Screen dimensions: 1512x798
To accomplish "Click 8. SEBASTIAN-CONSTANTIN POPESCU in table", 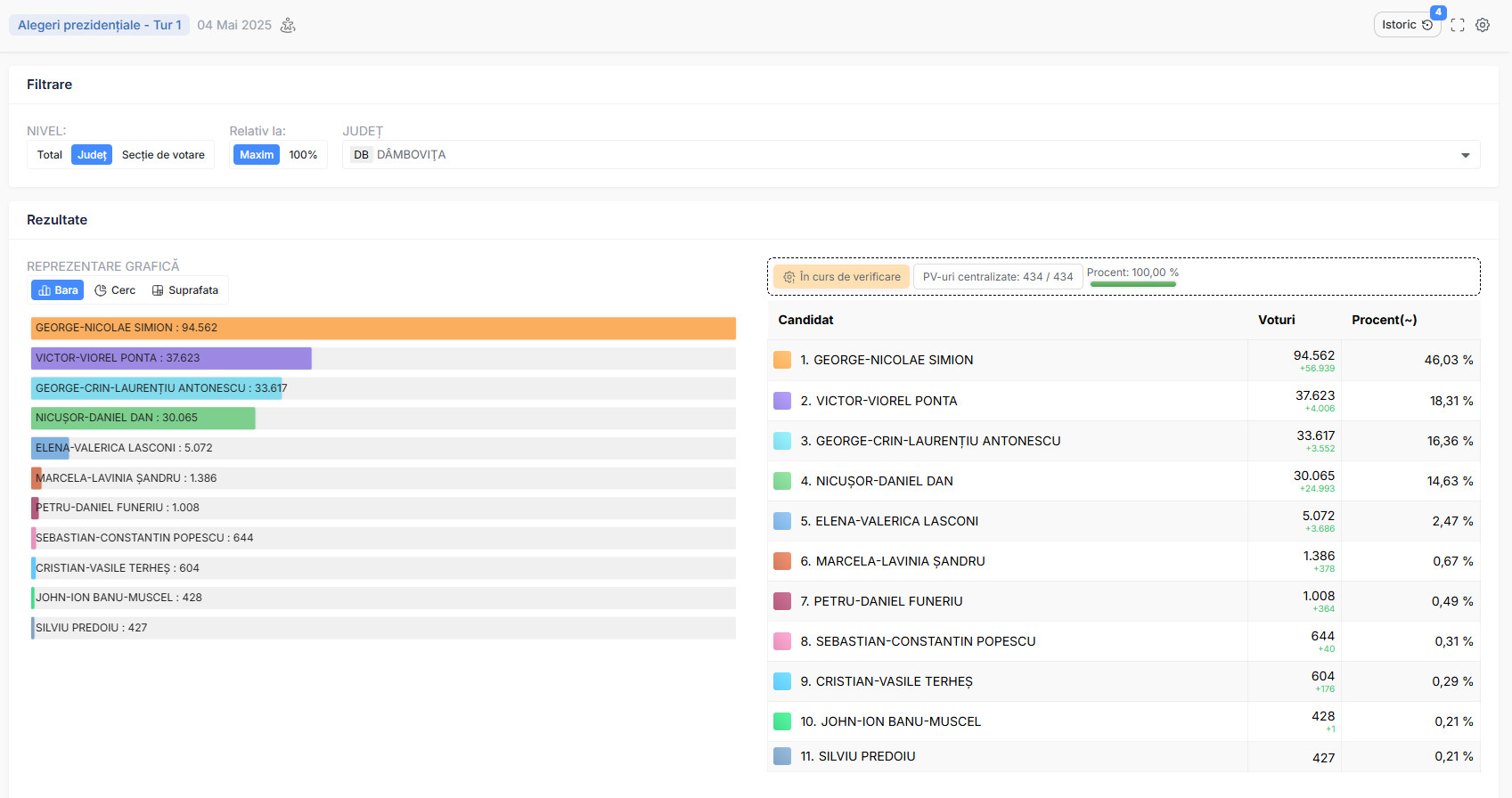I will click(x=918, y=641).
